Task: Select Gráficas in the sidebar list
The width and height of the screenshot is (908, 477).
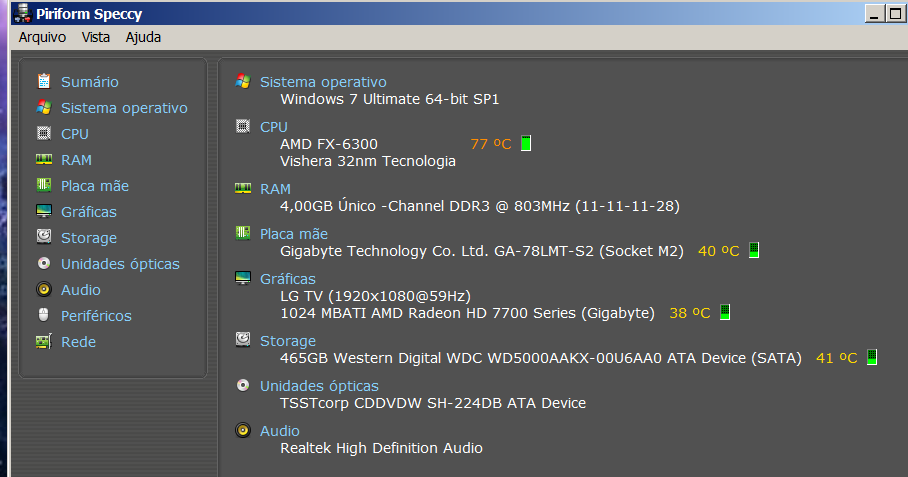Action: 89,212
